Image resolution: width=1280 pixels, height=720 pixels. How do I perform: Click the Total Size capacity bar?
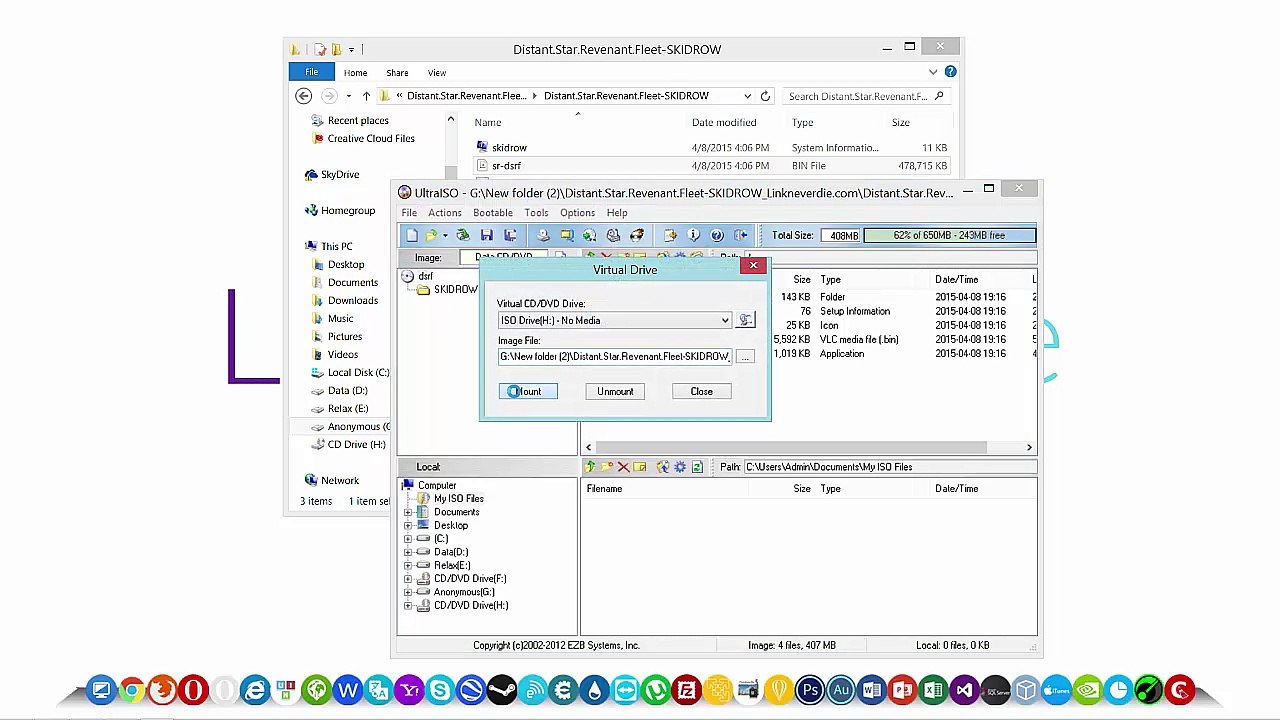pyautogui.click(x=949, y=235)
